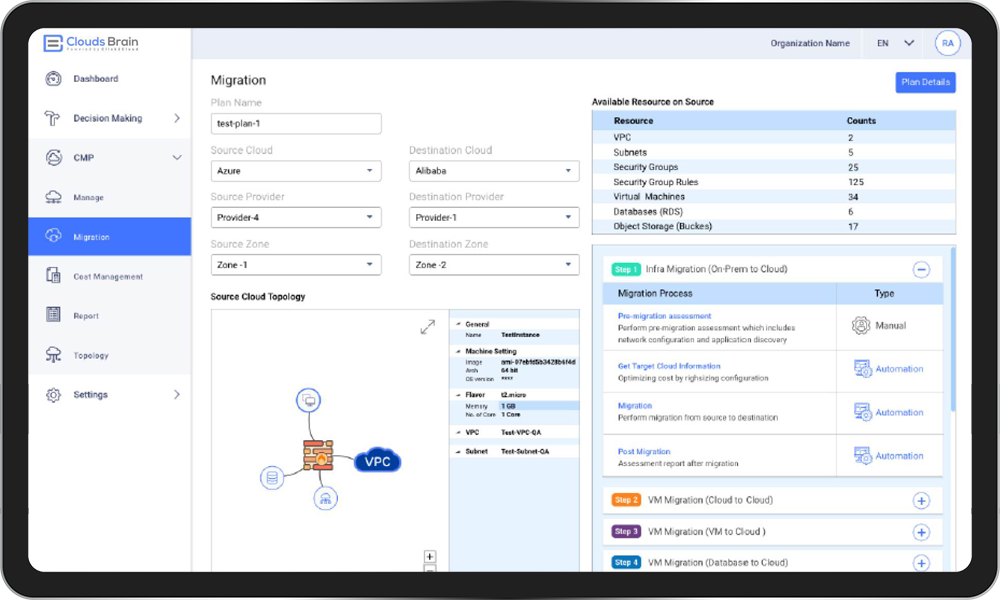Zoom in the topology with plus button
The image size is (1000, 600).
[430, 557]
